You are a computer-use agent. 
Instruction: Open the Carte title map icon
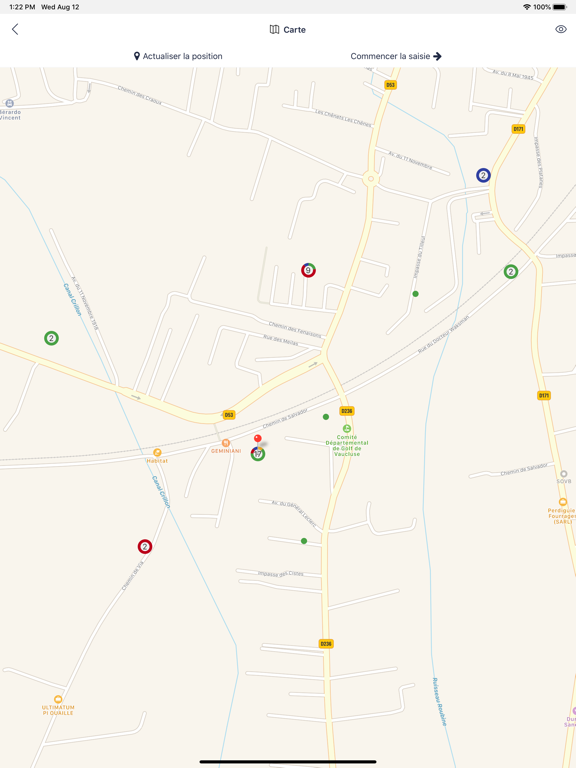(274, 29)
